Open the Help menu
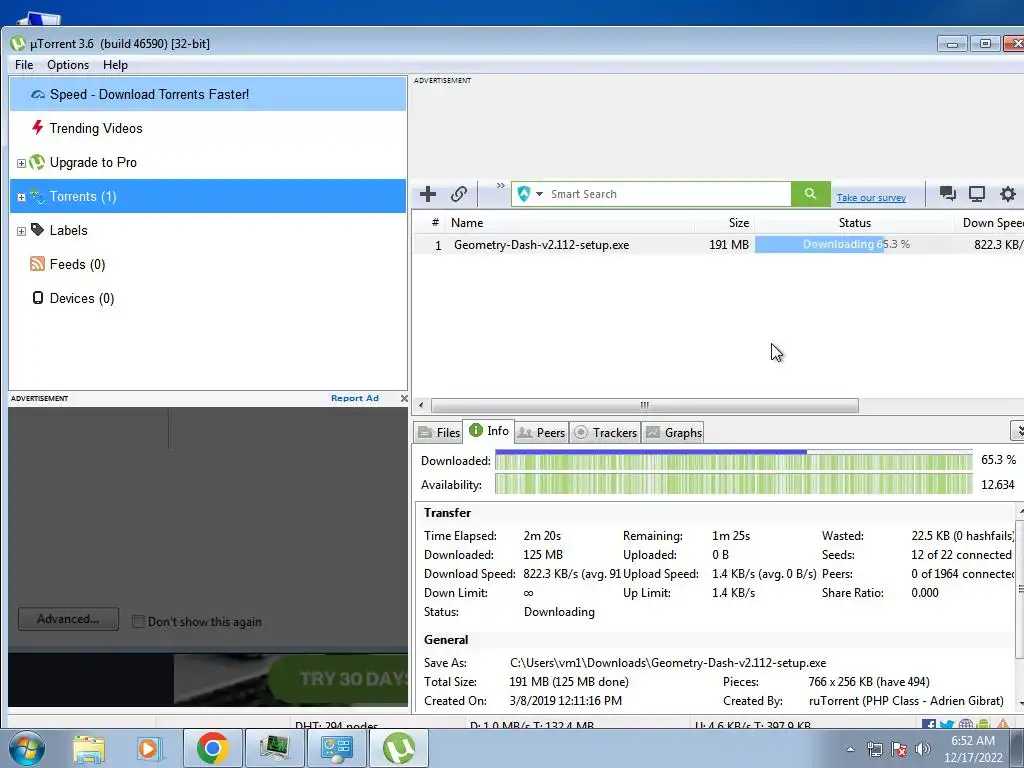Screen dimensions: 1024x768 (x=115, y=65)
